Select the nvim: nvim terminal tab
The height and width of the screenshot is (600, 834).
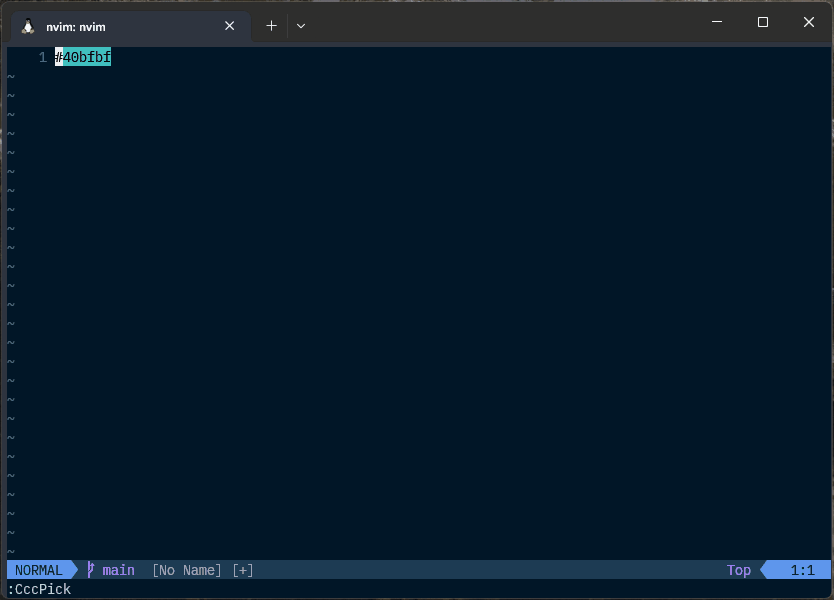pos(130,27)
